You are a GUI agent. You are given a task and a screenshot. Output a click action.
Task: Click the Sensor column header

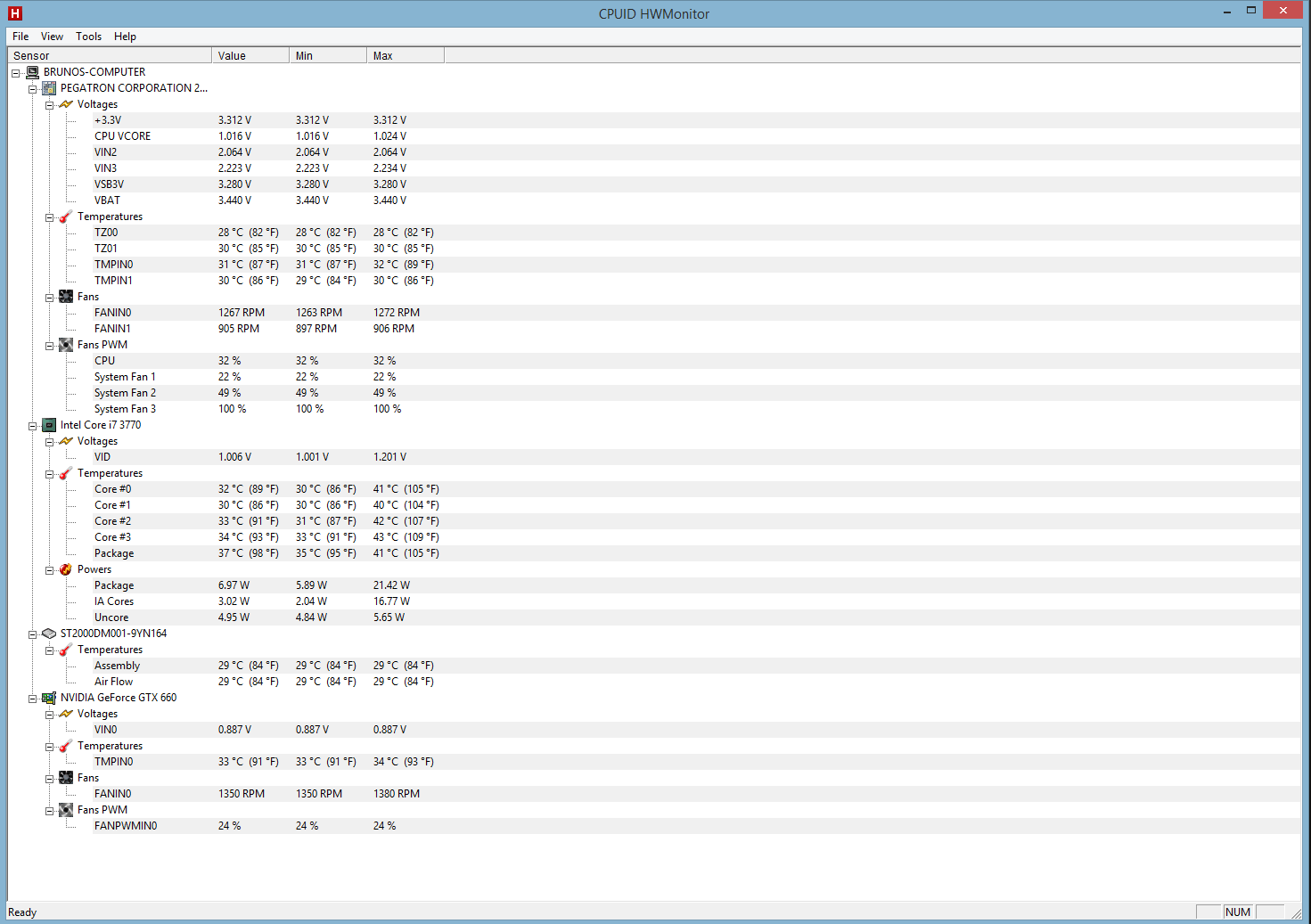[x=110, y=55]
